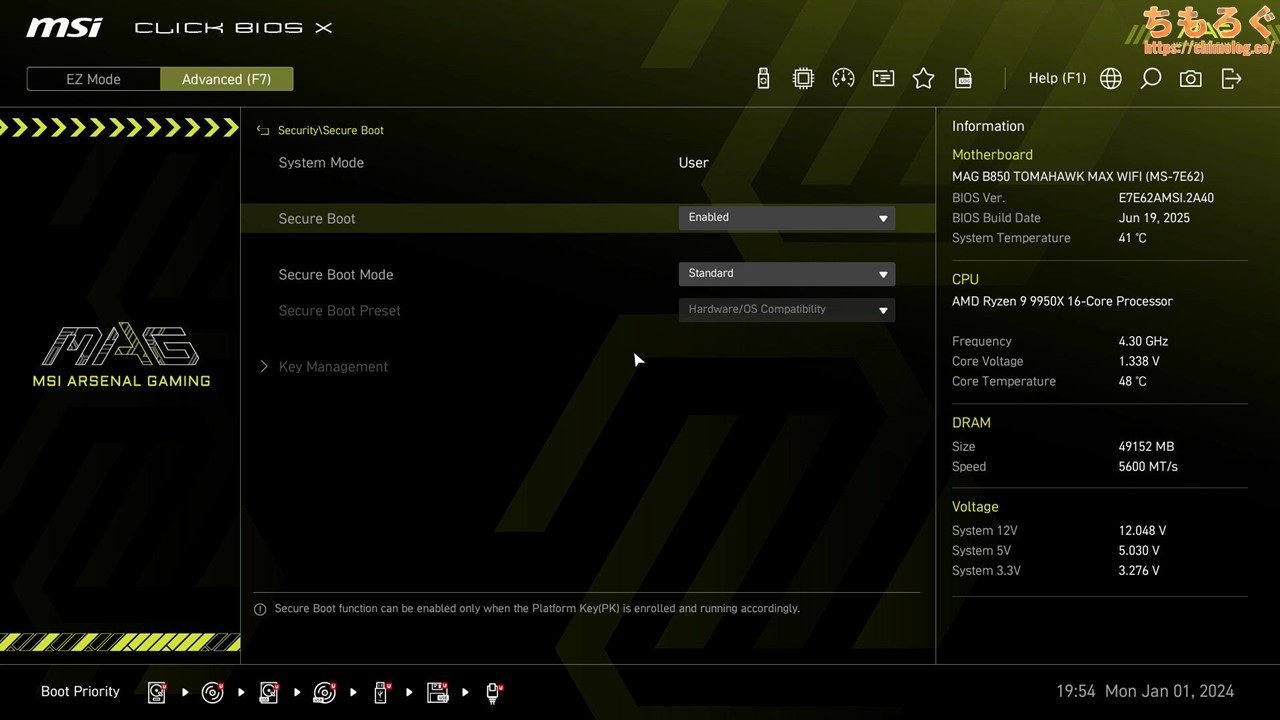
Task: Click the Help (F1) button
Action: pos(1056,78)
